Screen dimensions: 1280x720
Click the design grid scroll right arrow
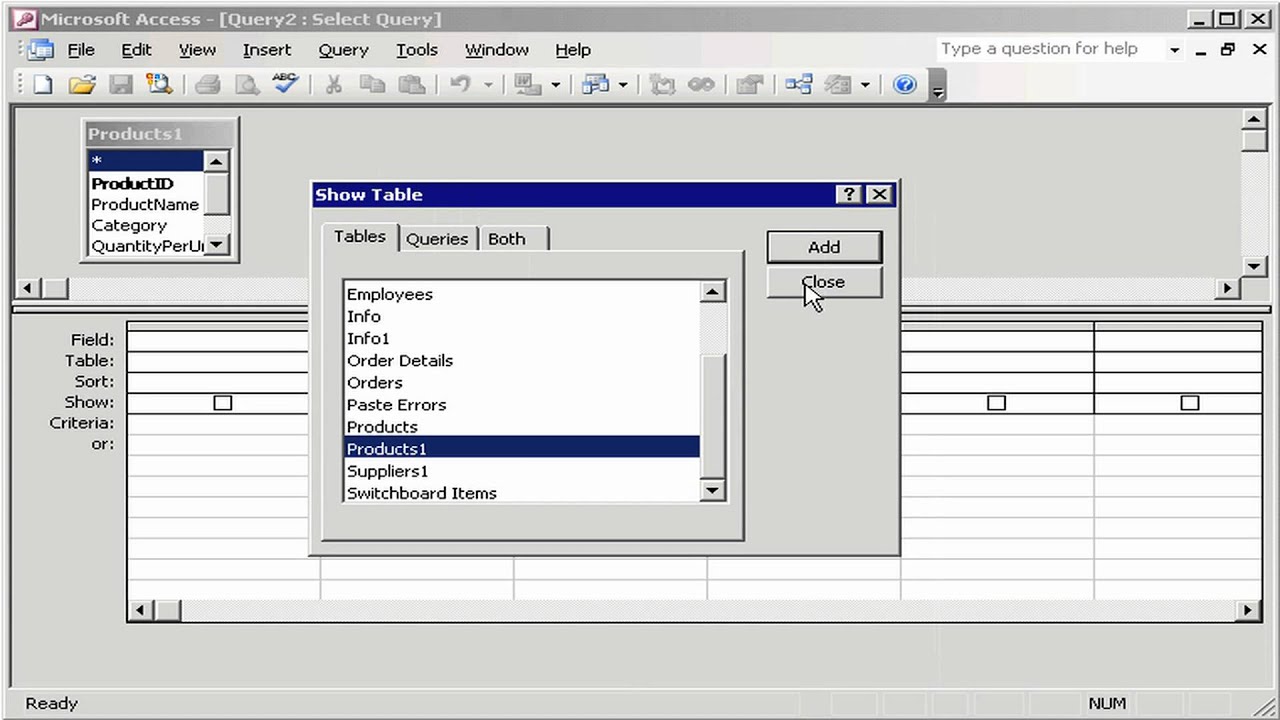[1247, 609]
